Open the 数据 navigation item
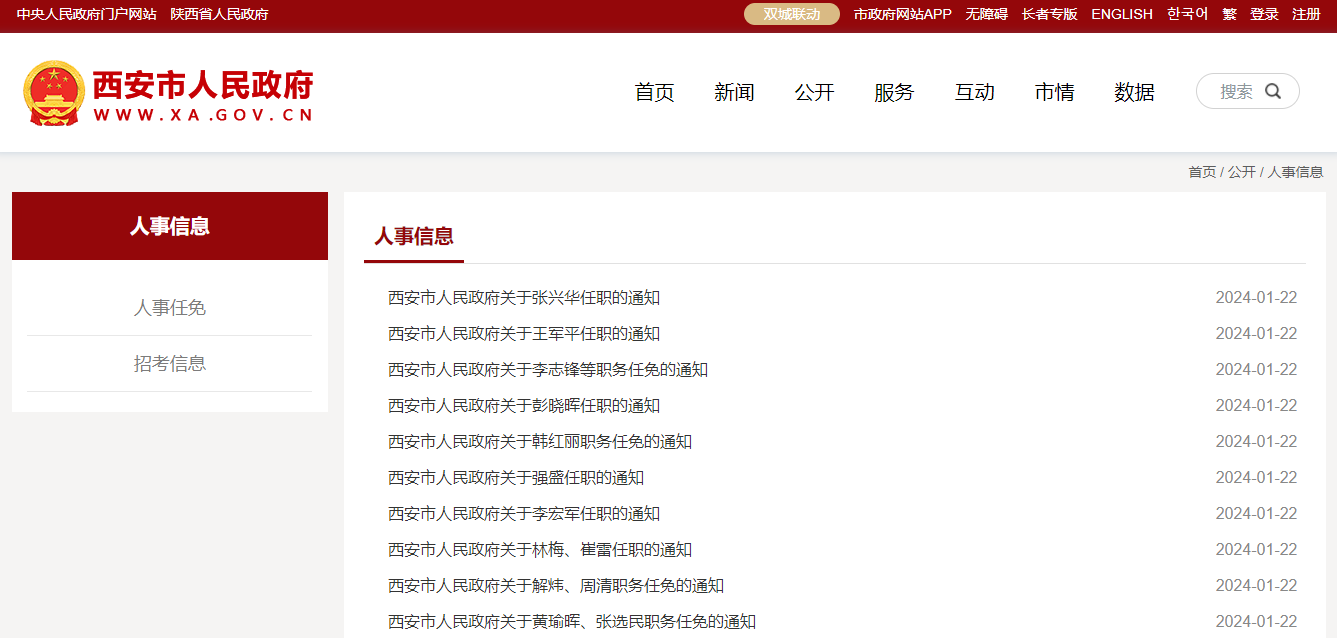The image size is (1337, 638). [1134, 92]
